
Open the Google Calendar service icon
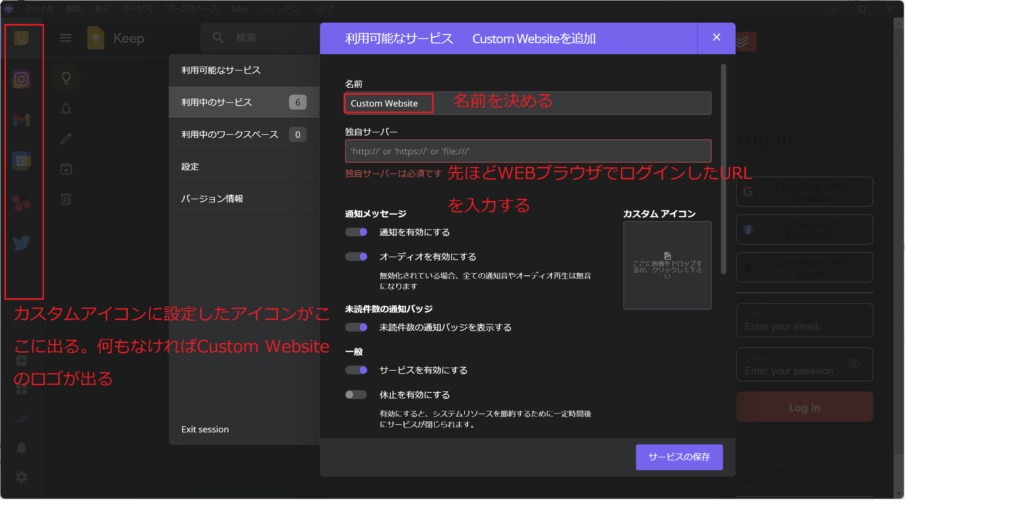[x=22, y=161]
